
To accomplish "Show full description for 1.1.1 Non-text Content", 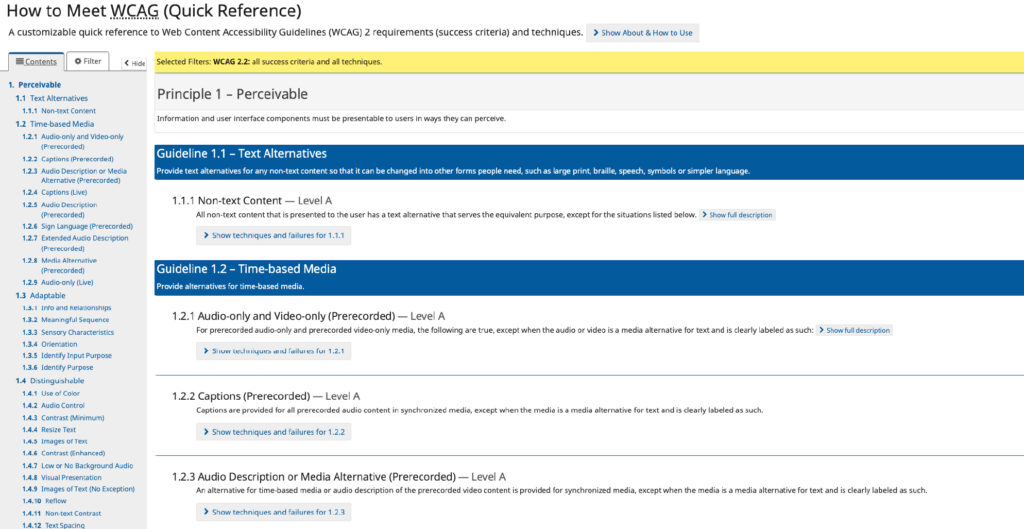I will 737,215.
